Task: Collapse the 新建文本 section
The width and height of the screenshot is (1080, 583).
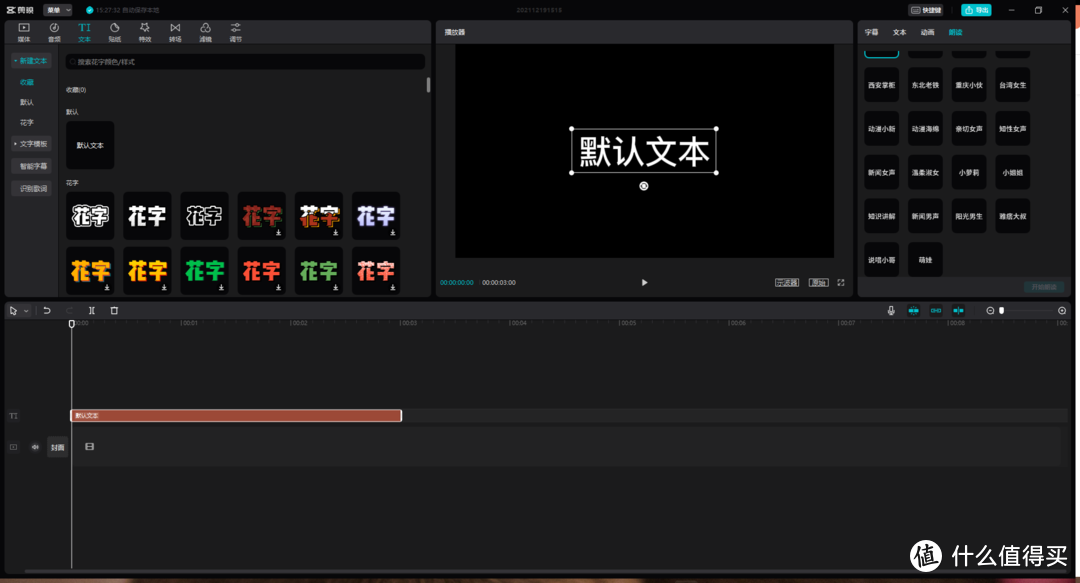Action: 31,61
